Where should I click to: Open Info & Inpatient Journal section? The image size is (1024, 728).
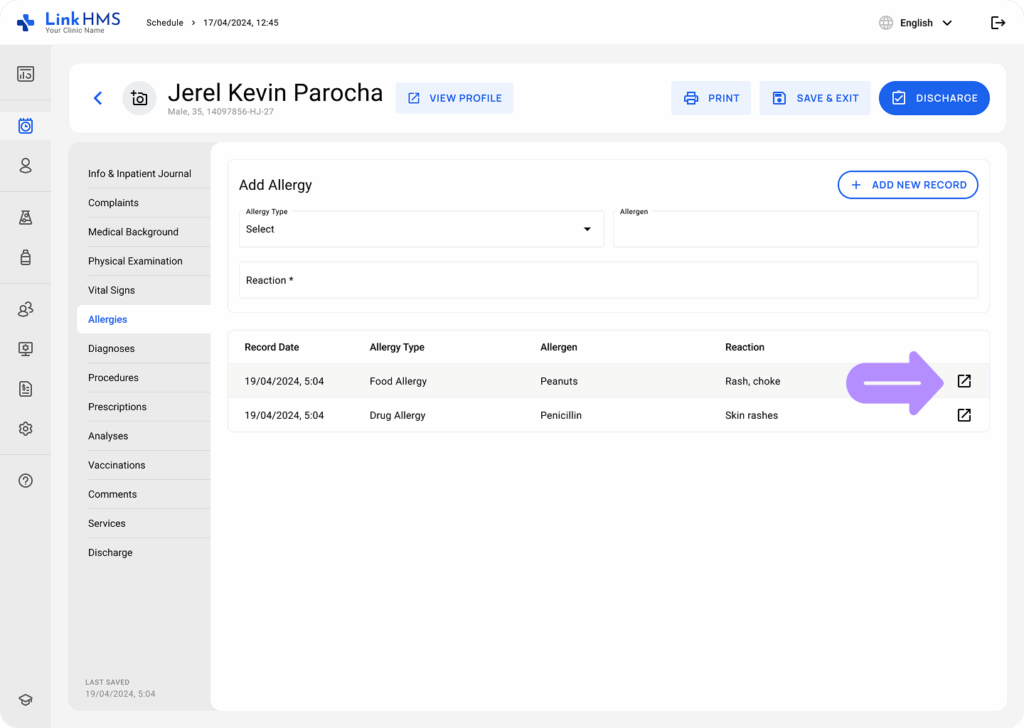(140, 174)
